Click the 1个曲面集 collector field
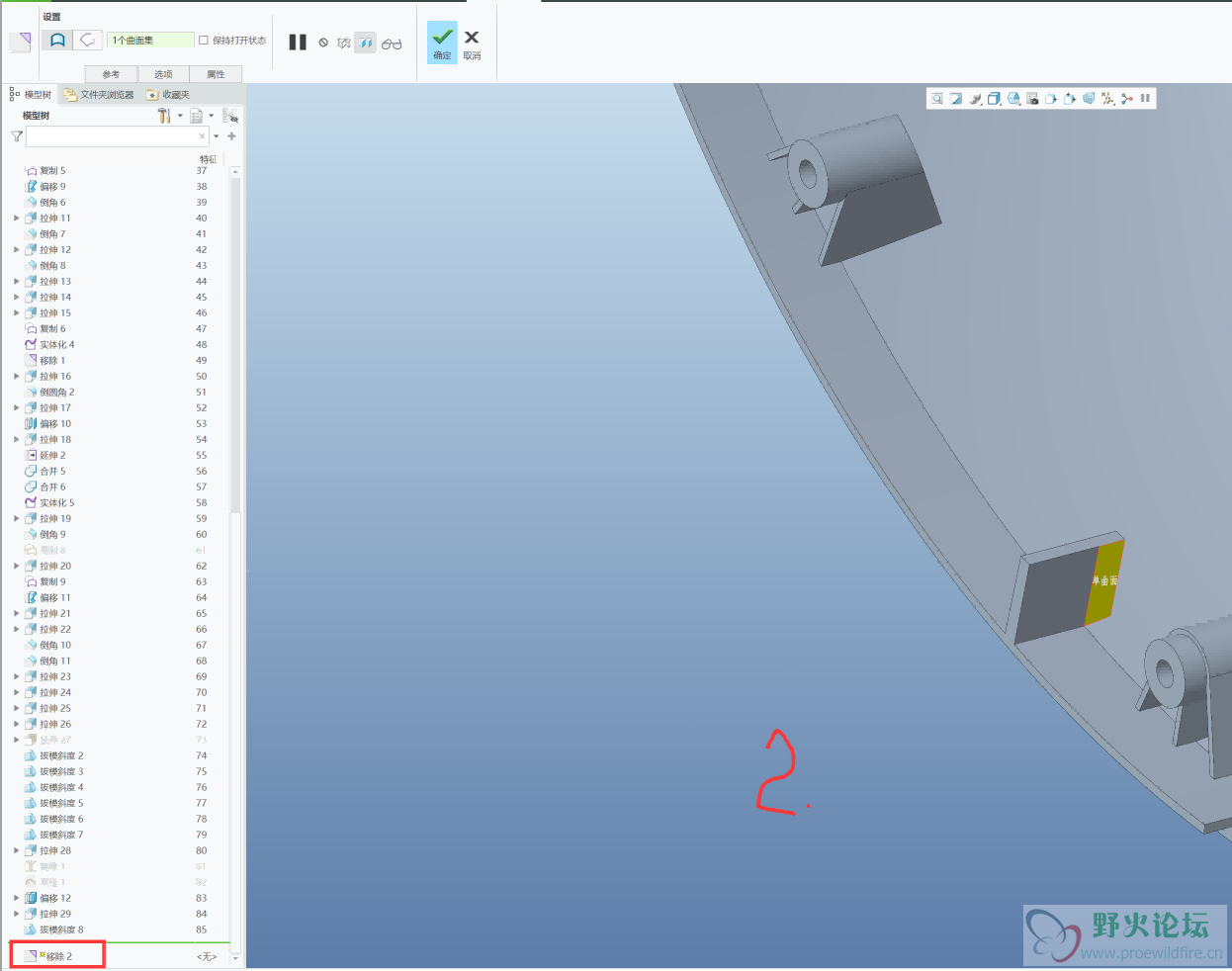 pos(150,41)
